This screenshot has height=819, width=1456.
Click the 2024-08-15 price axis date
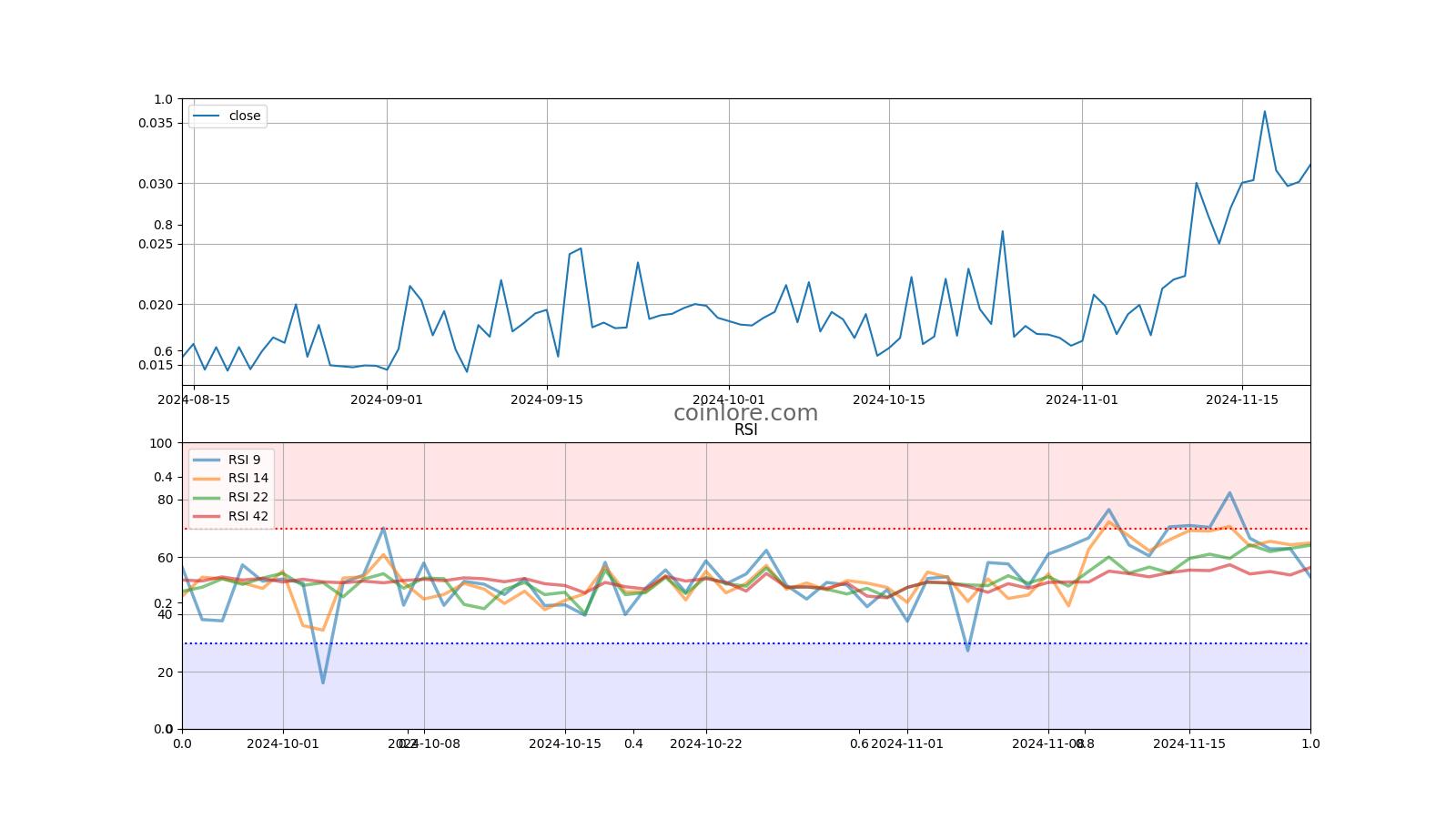194,399
